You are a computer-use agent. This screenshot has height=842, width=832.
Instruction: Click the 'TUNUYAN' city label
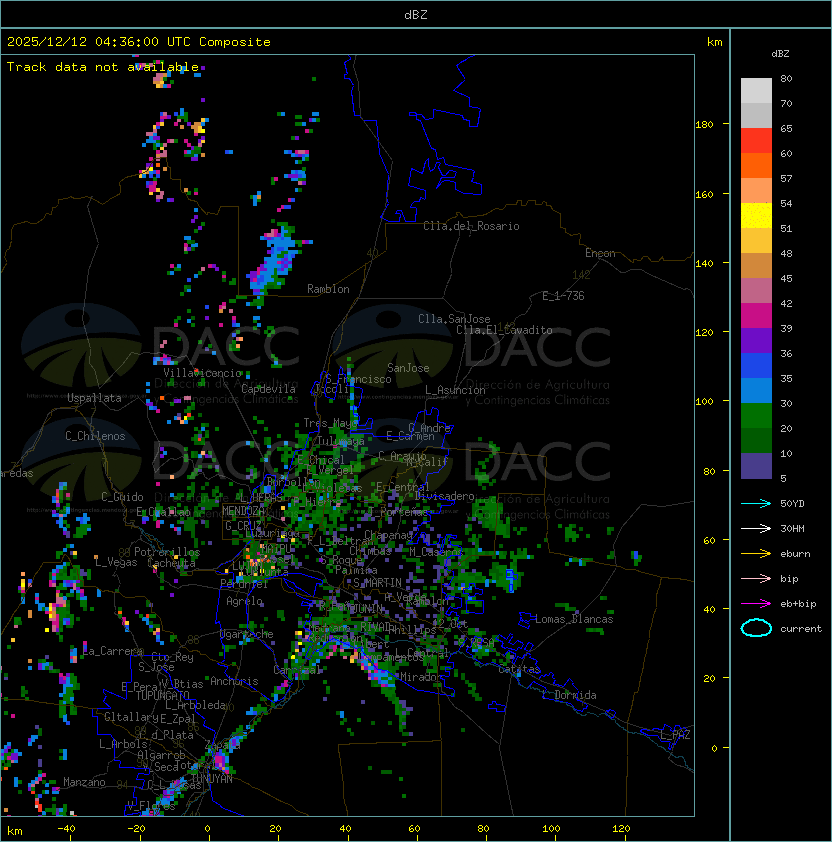pos(212,779)
